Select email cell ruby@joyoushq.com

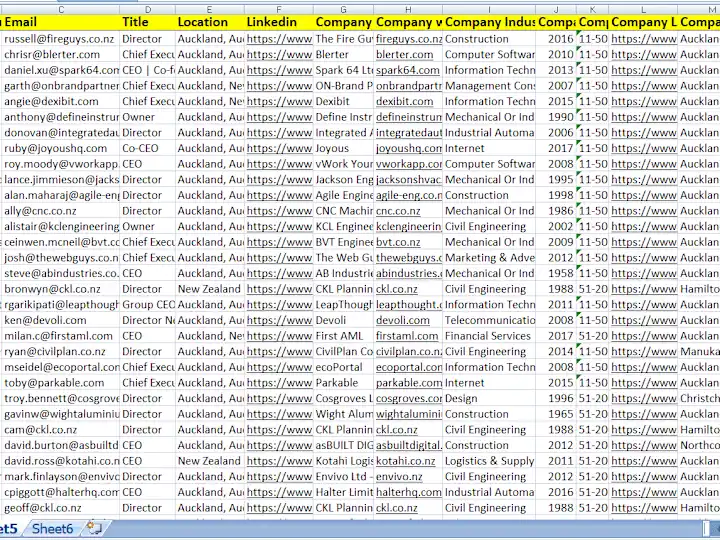coord(61,148)
